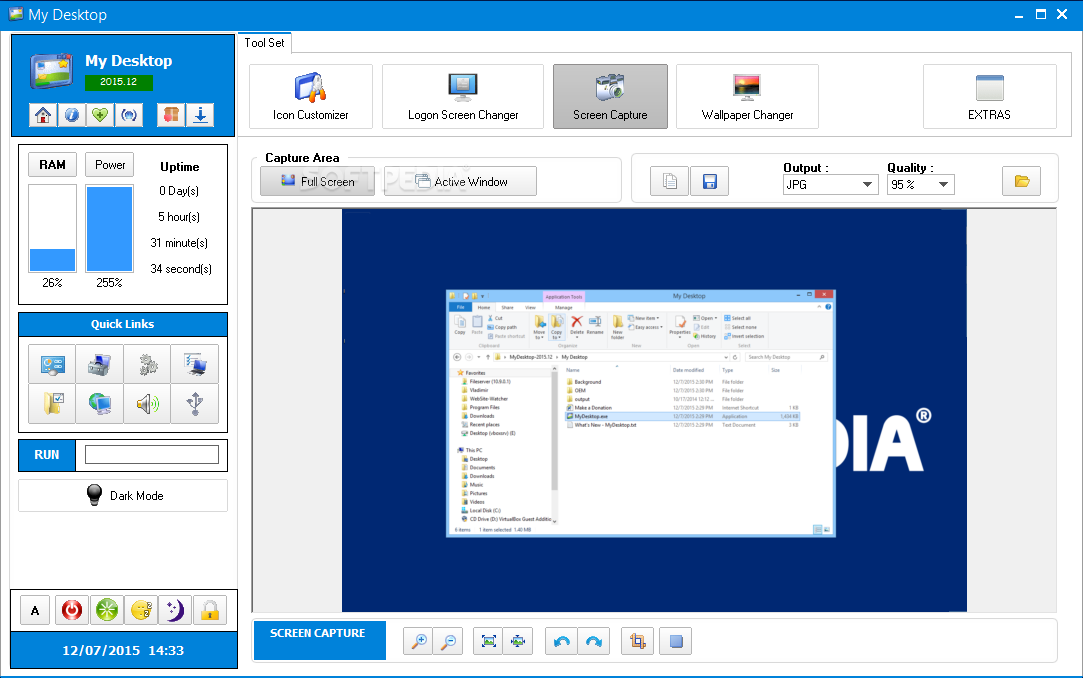This screenshot has height=678, width=1083.
Task: Zoom out of the captured image
Action: point(448,641)
